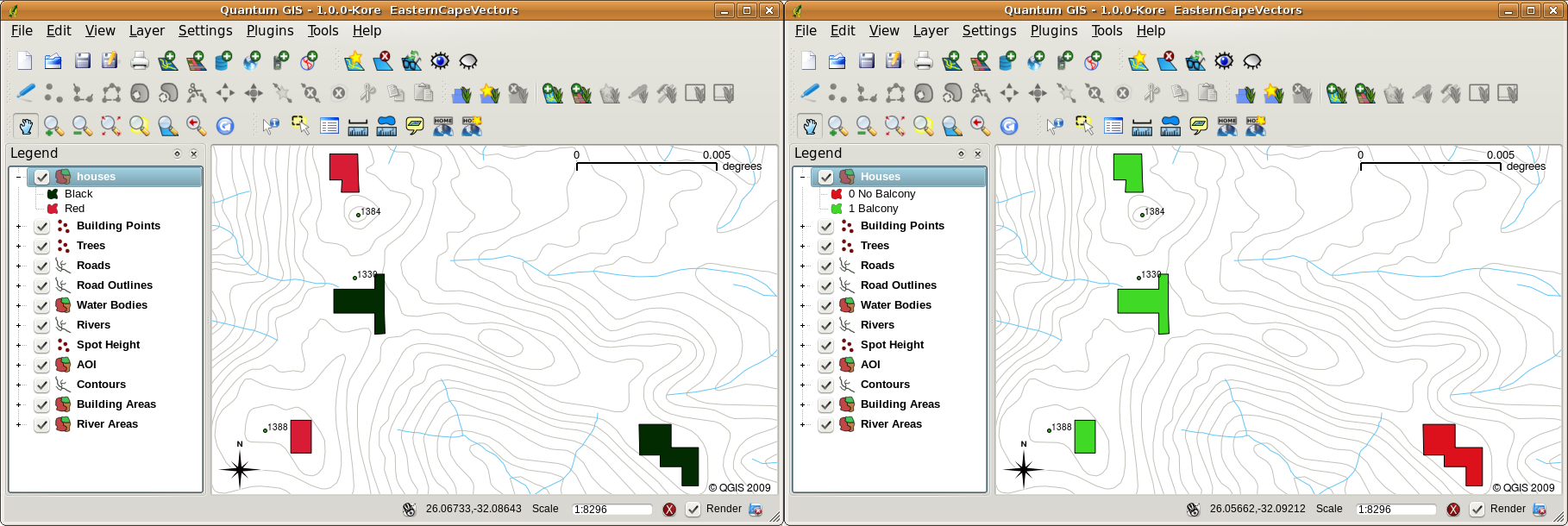Click the green '1 Balcony' legend swatch
The width and height of the screenshot is (1568, 526).
[837, 209]
